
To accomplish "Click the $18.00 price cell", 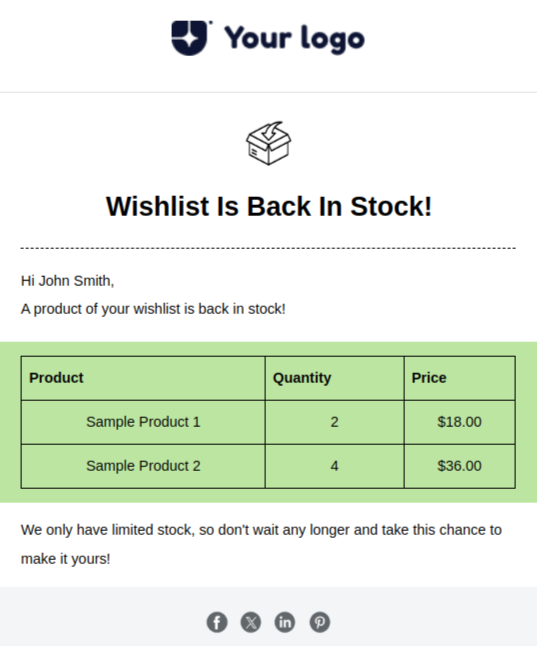I will click(x=460, y=422).
